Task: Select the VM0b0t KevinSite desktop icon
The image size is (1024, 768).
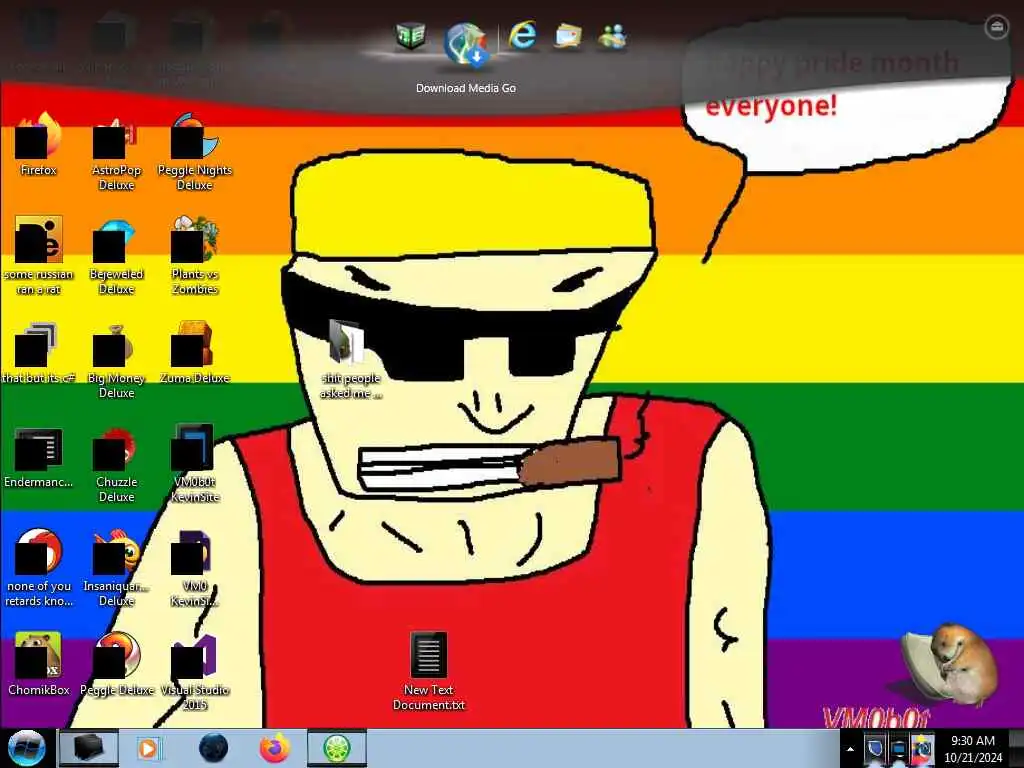Action: (x=195, y=463)
